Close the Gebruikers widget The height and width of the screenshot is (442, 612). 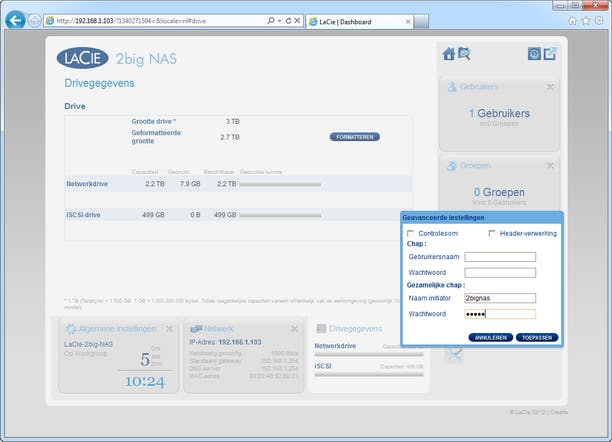(x=550, y=87)
